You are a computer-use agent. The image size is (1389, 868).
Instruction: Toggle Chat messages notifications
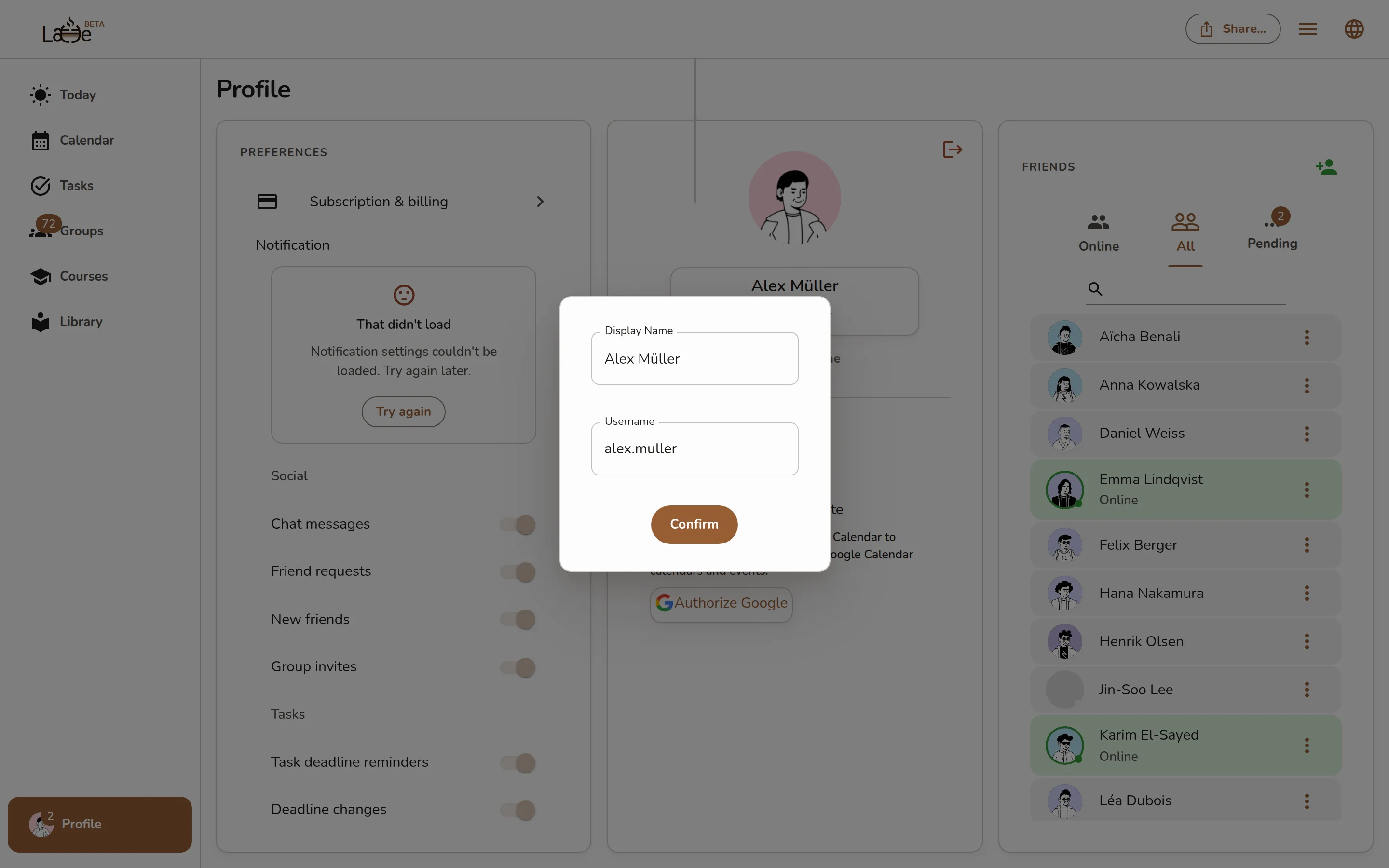(x=517, y=524)
